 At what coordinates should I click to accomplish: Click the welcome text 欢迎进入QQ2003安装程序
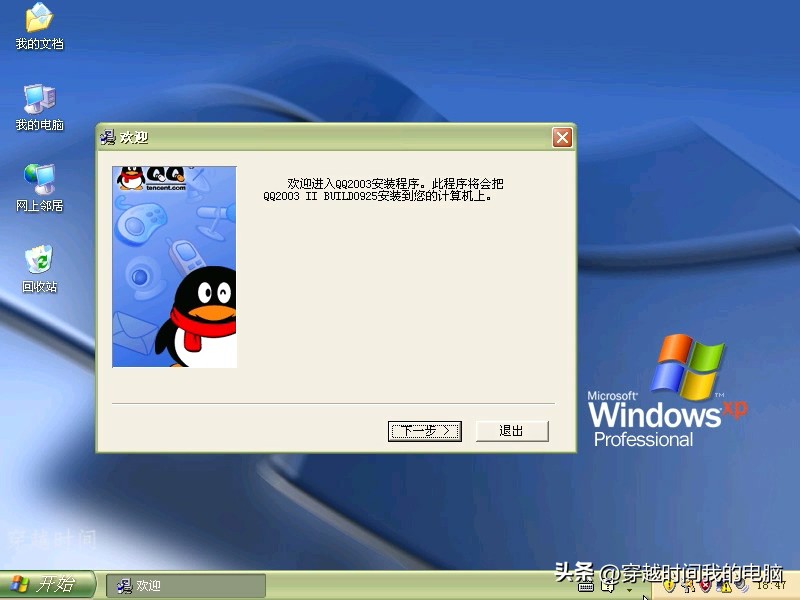pos(355,183)
